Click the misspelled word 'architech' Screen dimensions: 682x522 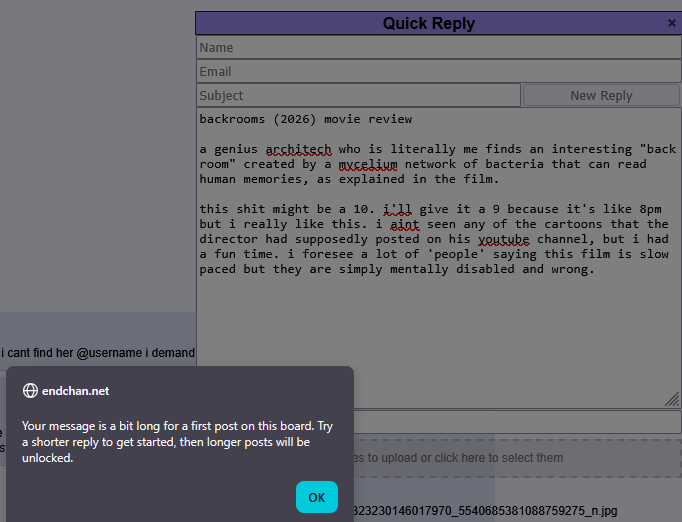[x=298, y=149]
